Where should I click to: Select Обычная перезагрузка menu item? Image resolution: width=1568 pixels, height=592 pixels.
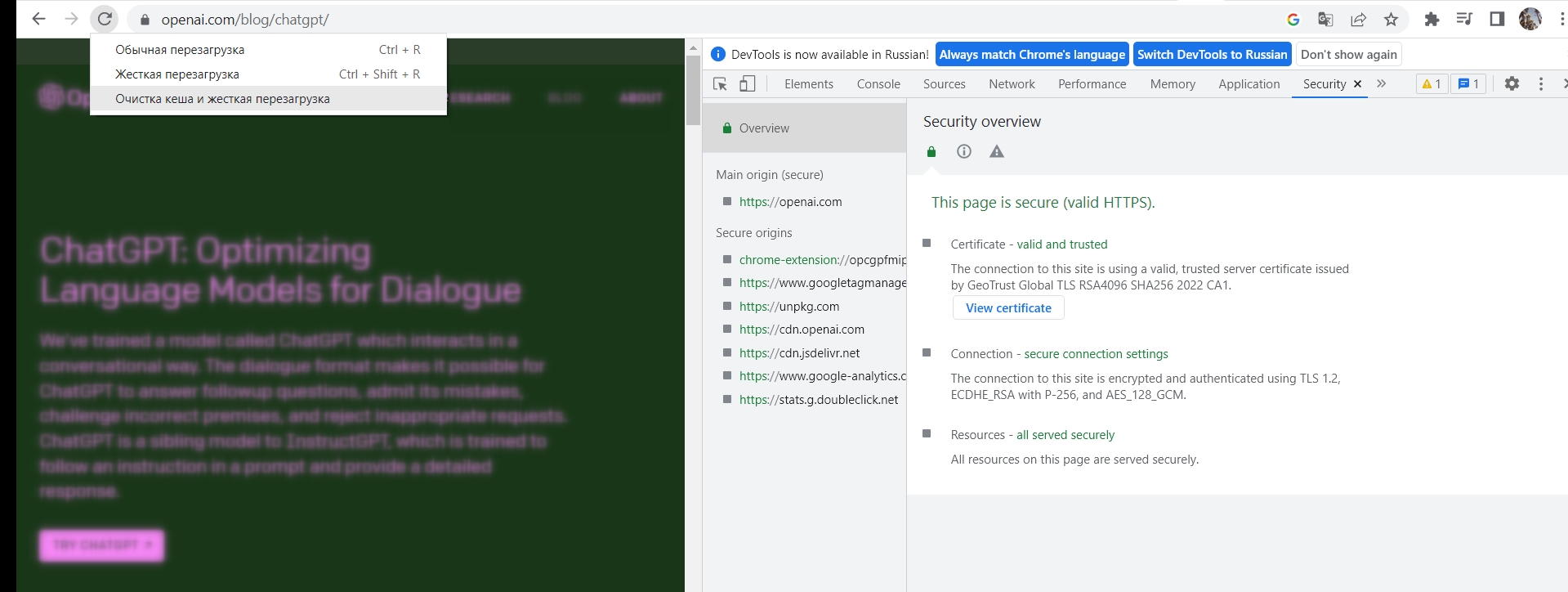pos(268,50)
